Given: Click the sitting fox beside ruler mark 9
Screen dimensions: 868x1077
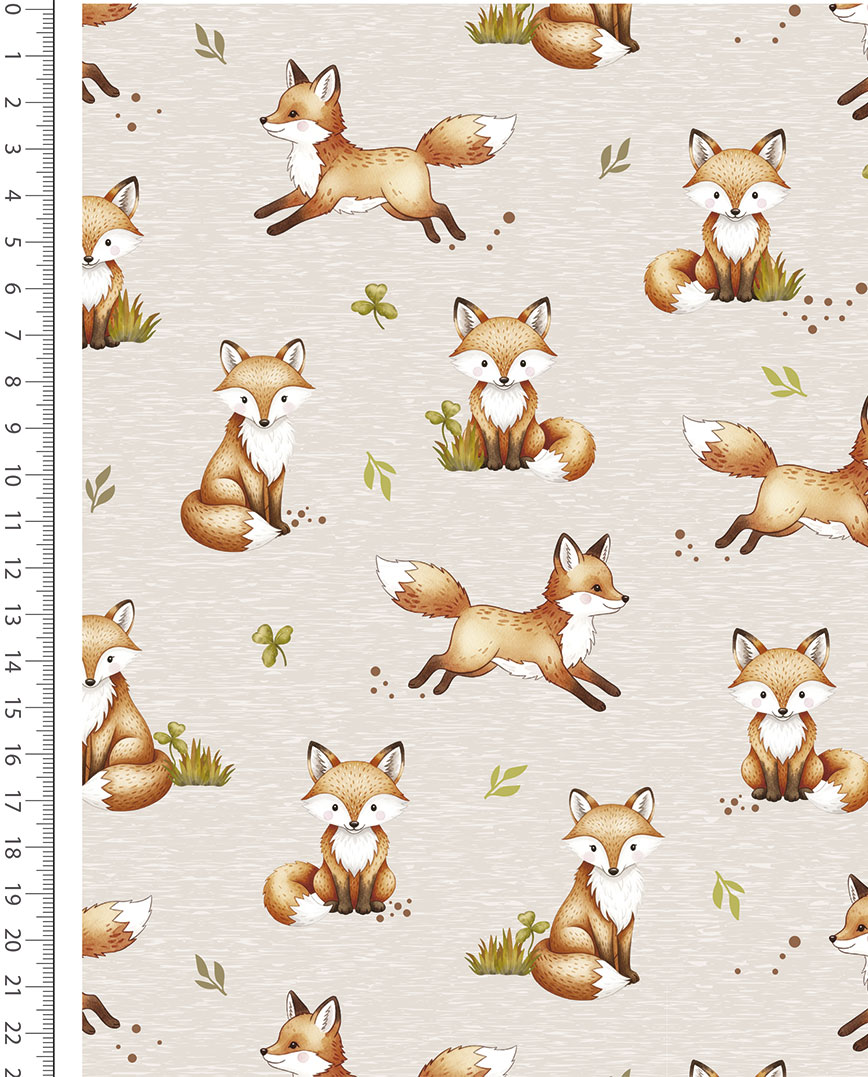Looking at the screenshot, I should 250,445.
